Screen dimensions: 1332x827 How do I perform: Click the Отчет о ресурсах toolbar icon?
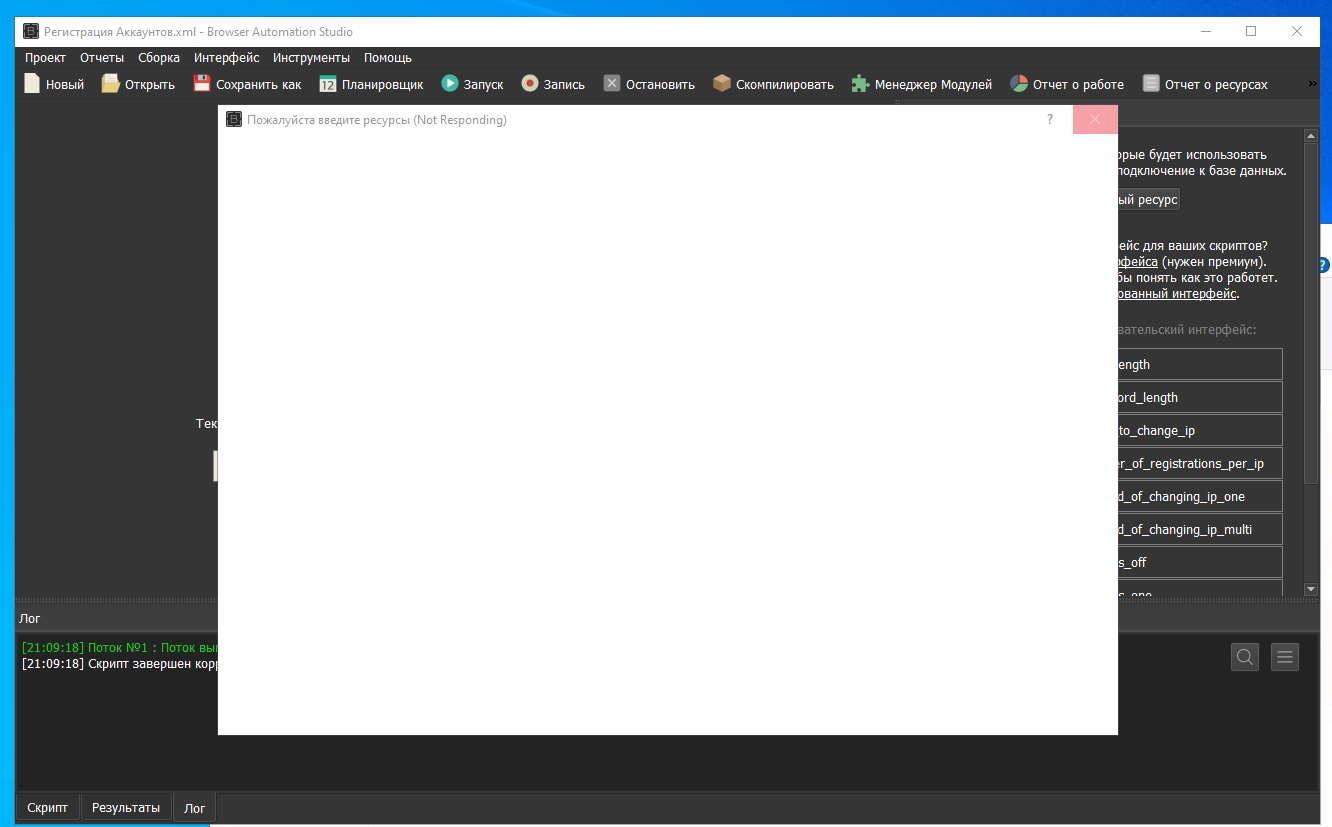[x=1152, y=84]
